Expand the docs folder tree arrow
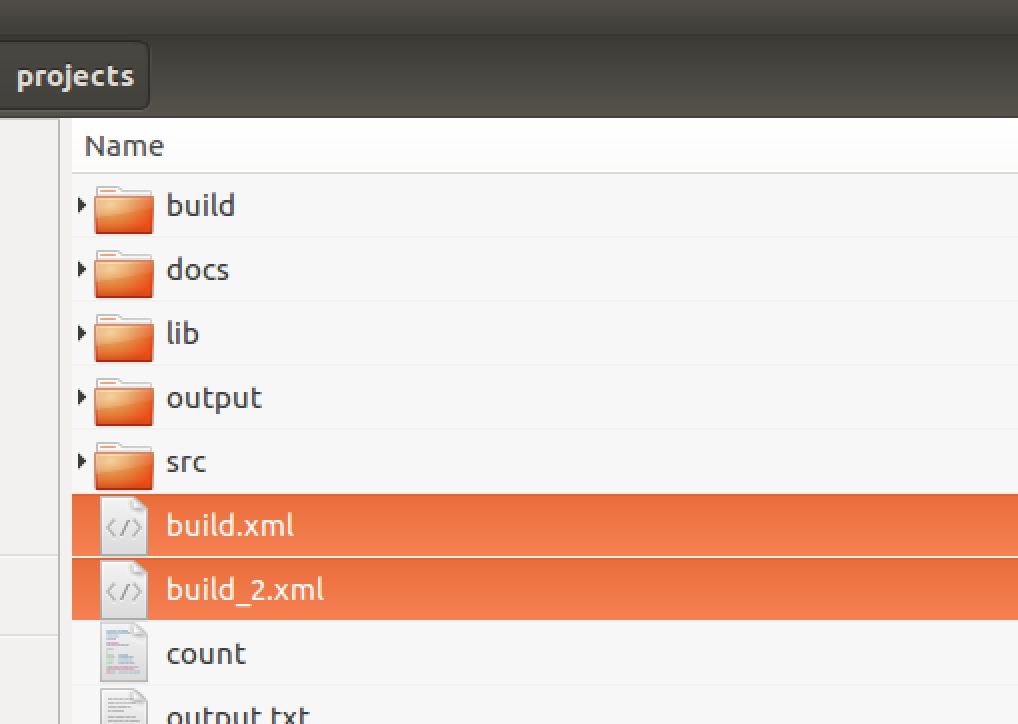Image resolution: width=1018 pixels, height=724 pixels. point(81,269)
